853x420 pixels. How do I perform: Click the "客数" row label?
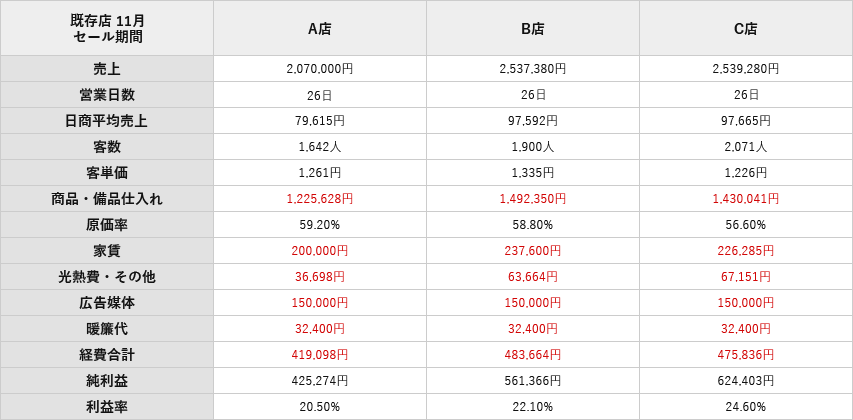[x=107, y=147]
